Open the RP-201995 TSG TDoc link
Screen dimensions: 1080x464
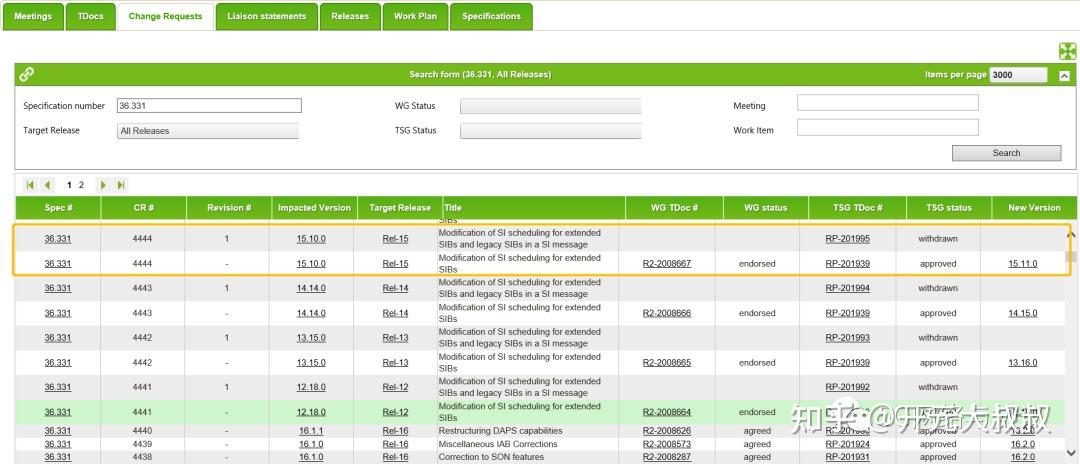tap(847, 239)
